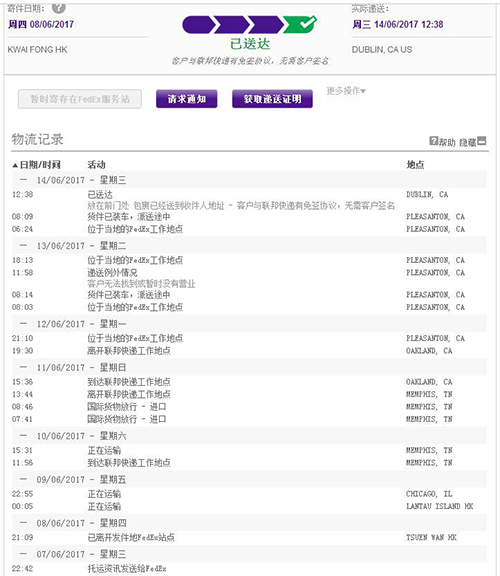Collapse the 13/06/2017 星期二 date group
Screen dimensions: 500x576
[24, 245]
